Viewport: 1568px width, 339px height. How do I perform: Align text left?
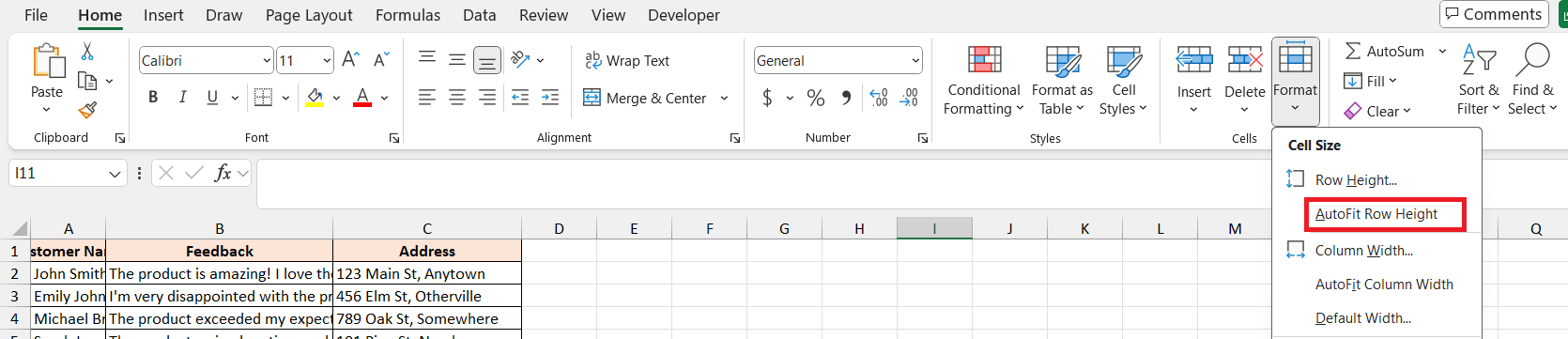(427, 98)
